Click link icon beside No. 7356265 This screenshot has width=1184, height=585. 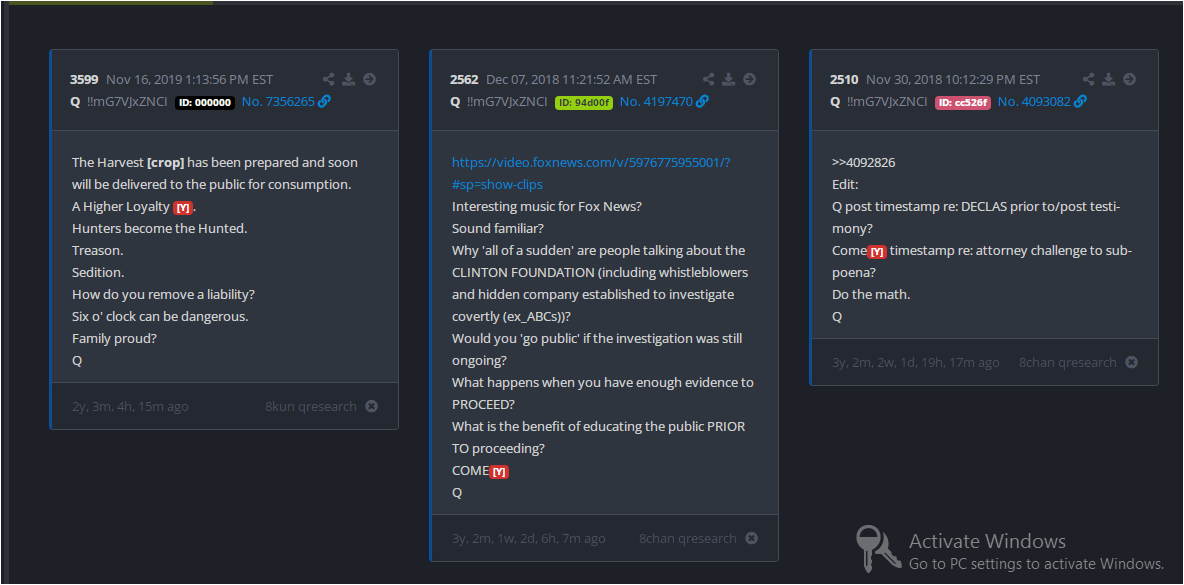click(x=324, y=101)
